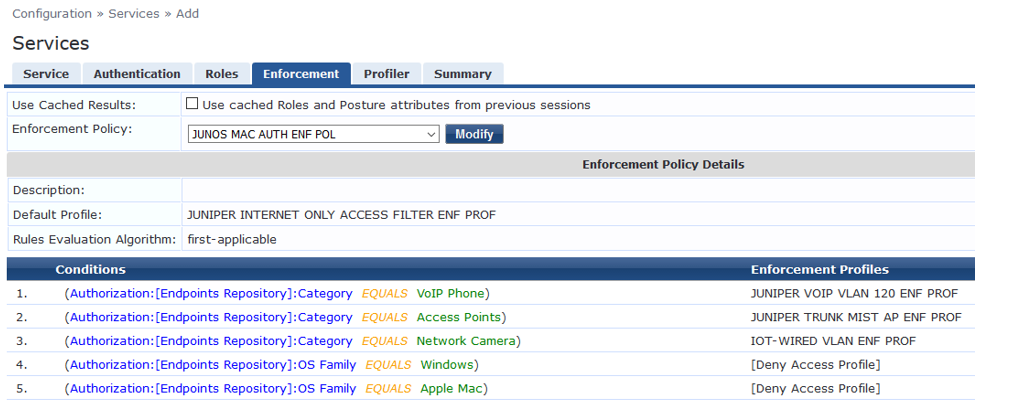This screenshot has width=1013, height=416.
Task: Go to the Roles tab
Action: (222, 74)
